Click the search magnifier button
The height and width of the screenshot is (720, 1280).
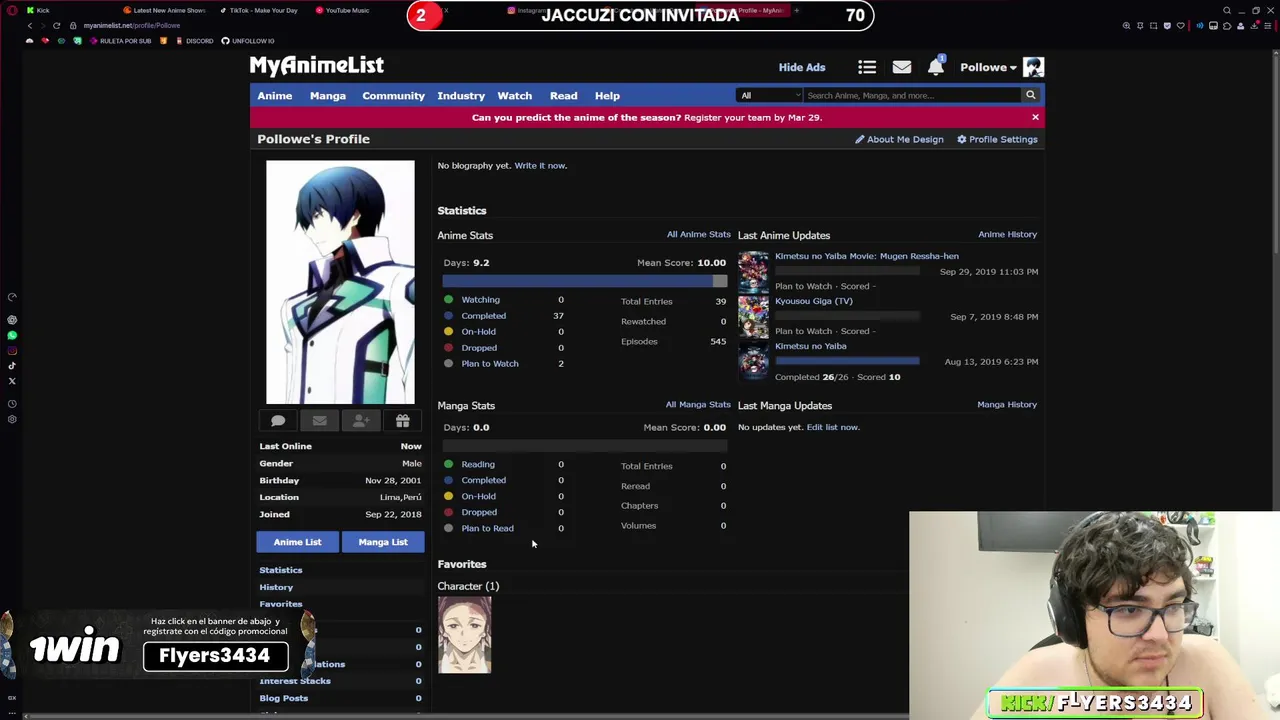click(1030, 95)
